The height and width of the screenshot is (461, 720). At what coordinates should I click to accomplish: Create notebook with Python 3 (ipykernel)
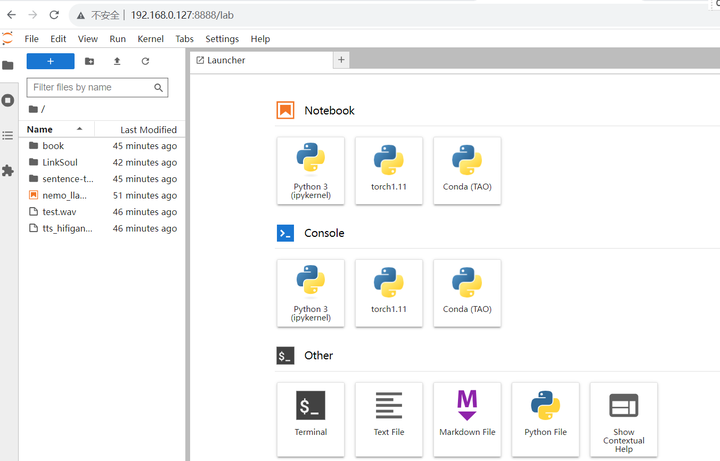(311, 171)
